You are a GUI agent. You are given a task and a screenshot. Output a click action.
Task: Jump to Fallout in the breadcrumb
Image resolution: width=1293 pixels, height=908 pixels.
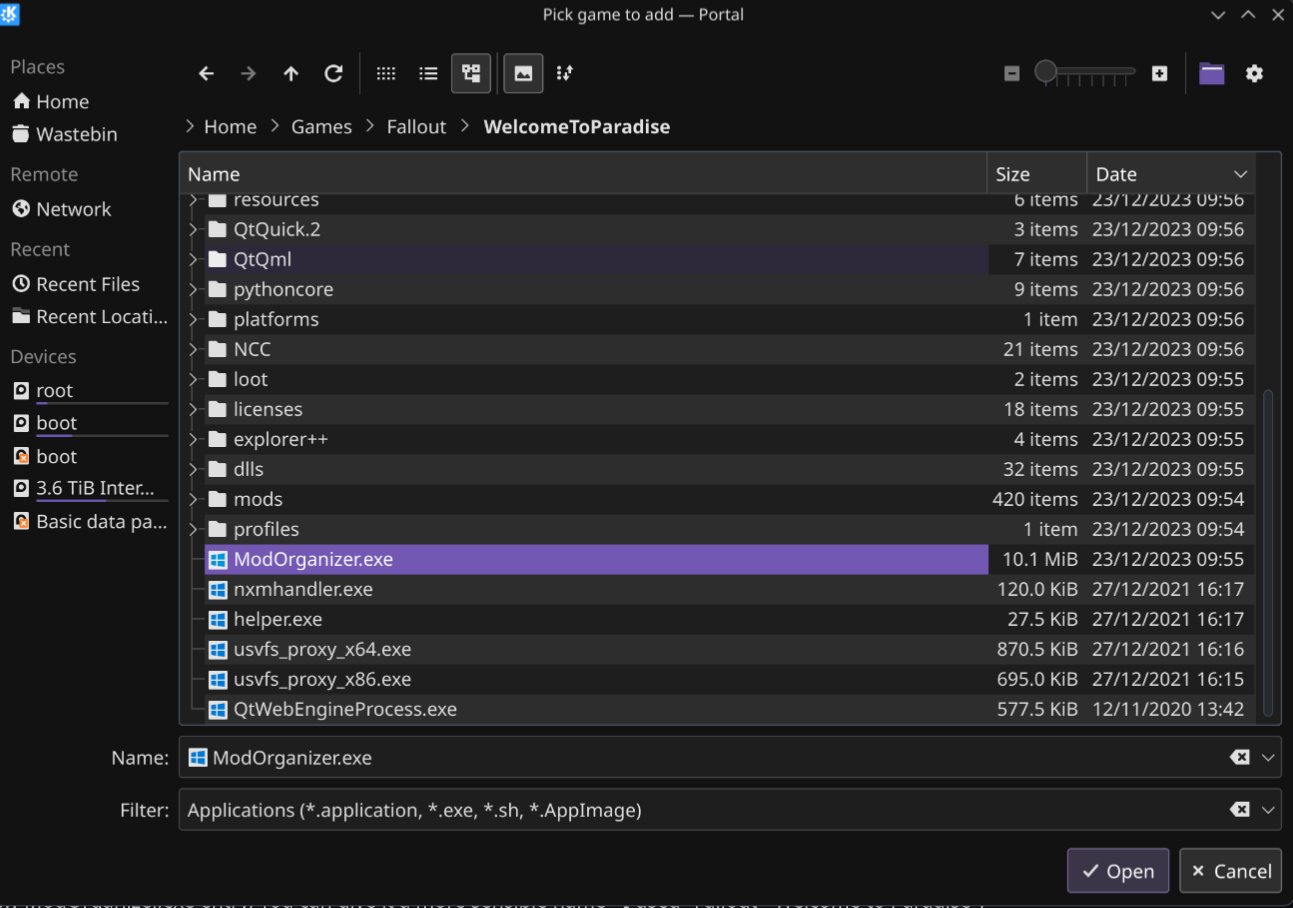pyautogui.click(x=416, y=127)
